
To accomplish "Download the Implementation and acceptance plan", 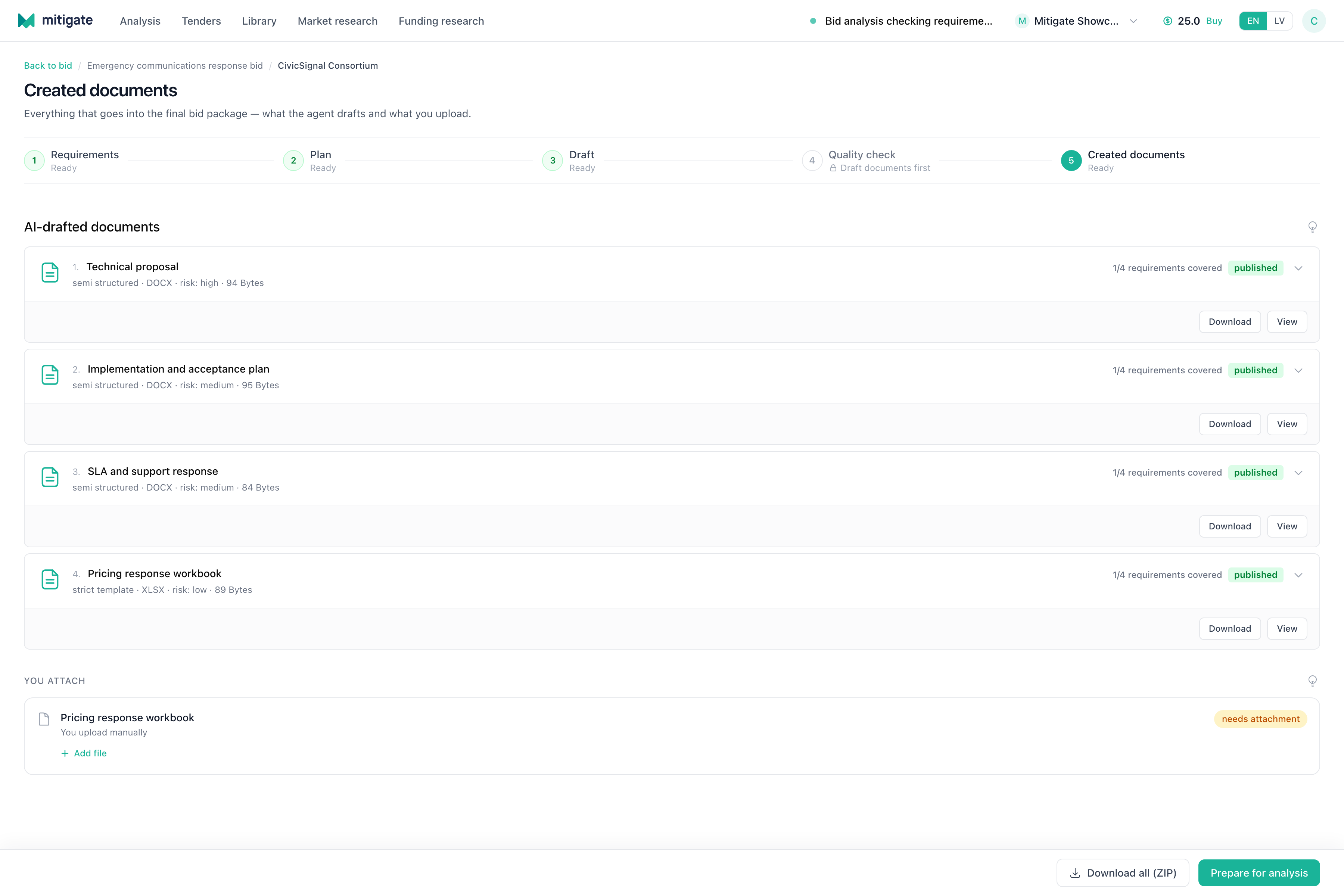I will coord(1230,424).
